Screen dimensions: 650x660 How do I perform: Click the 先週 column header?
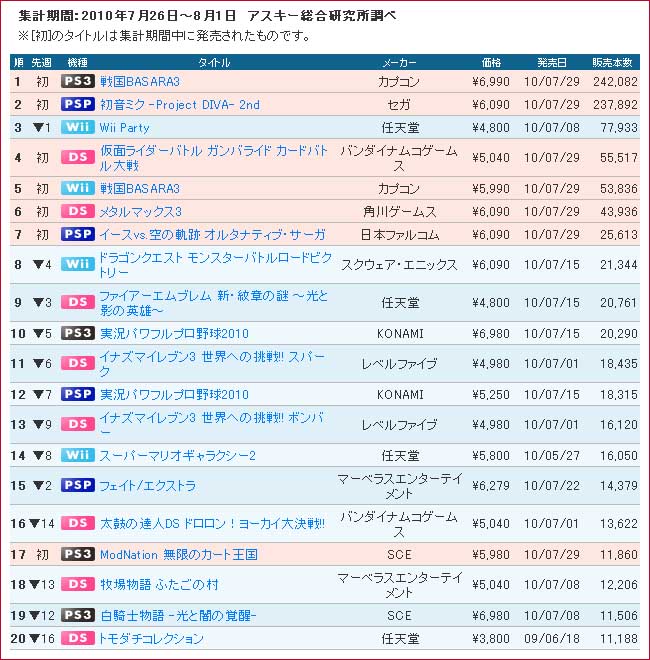(41, 63)
